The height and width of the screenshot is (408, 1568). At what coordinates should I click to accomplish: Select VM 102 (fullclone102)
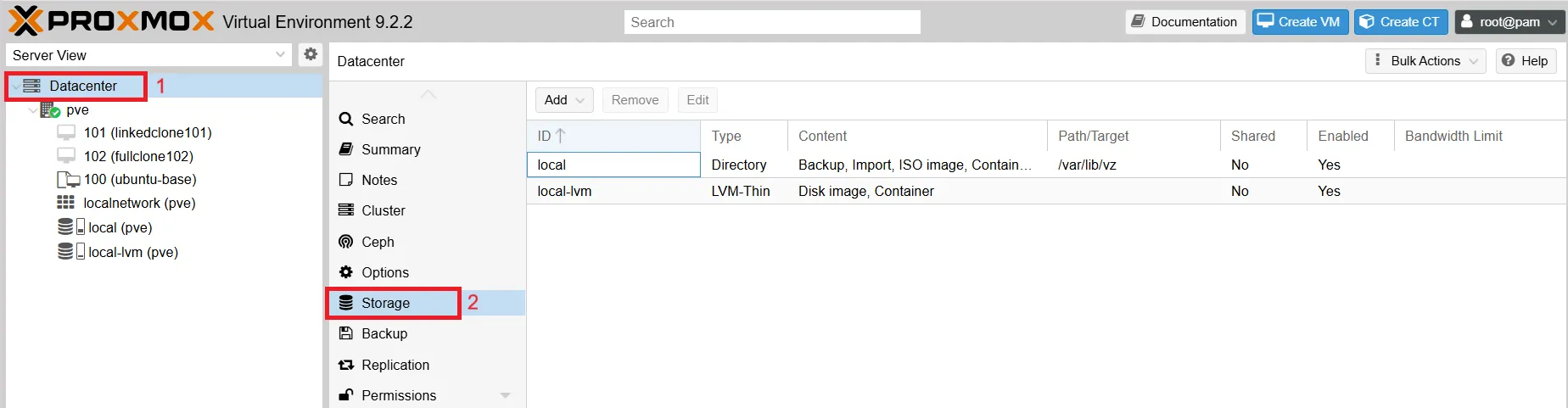[x=138, y=156]
